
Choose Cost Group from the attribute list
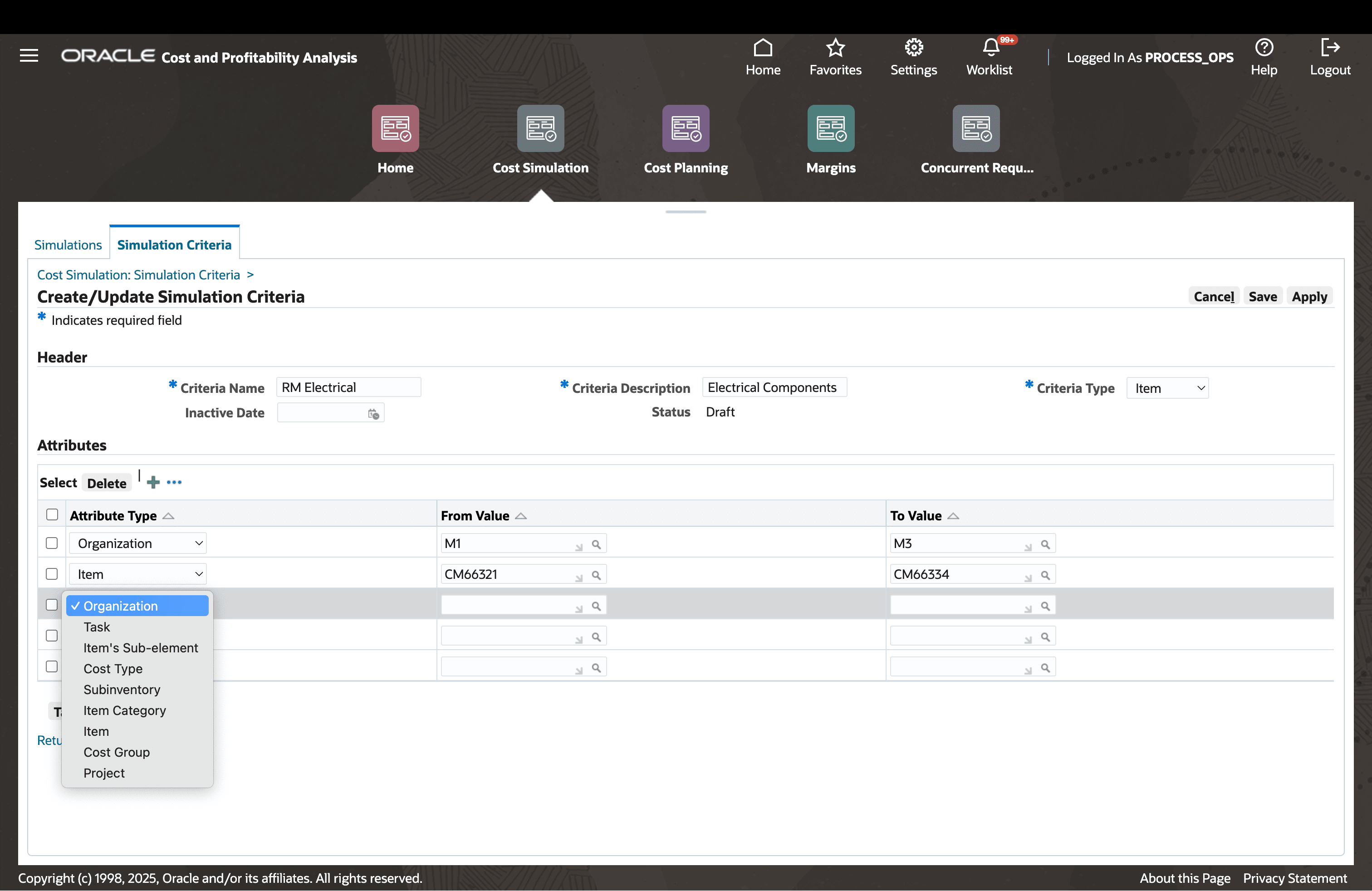point(117,752)
